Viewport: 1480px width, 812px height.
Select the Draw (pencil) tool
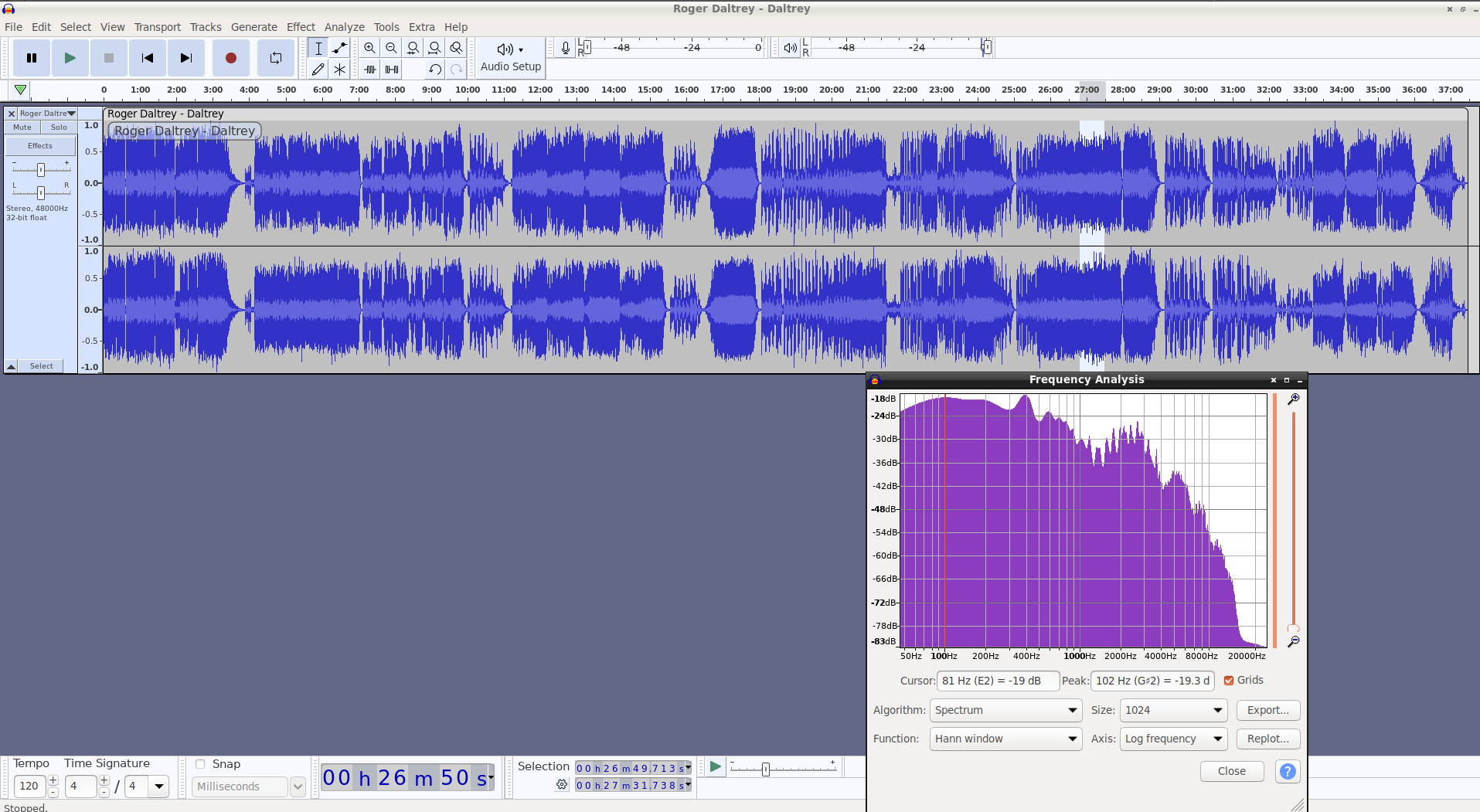(318, 69)
